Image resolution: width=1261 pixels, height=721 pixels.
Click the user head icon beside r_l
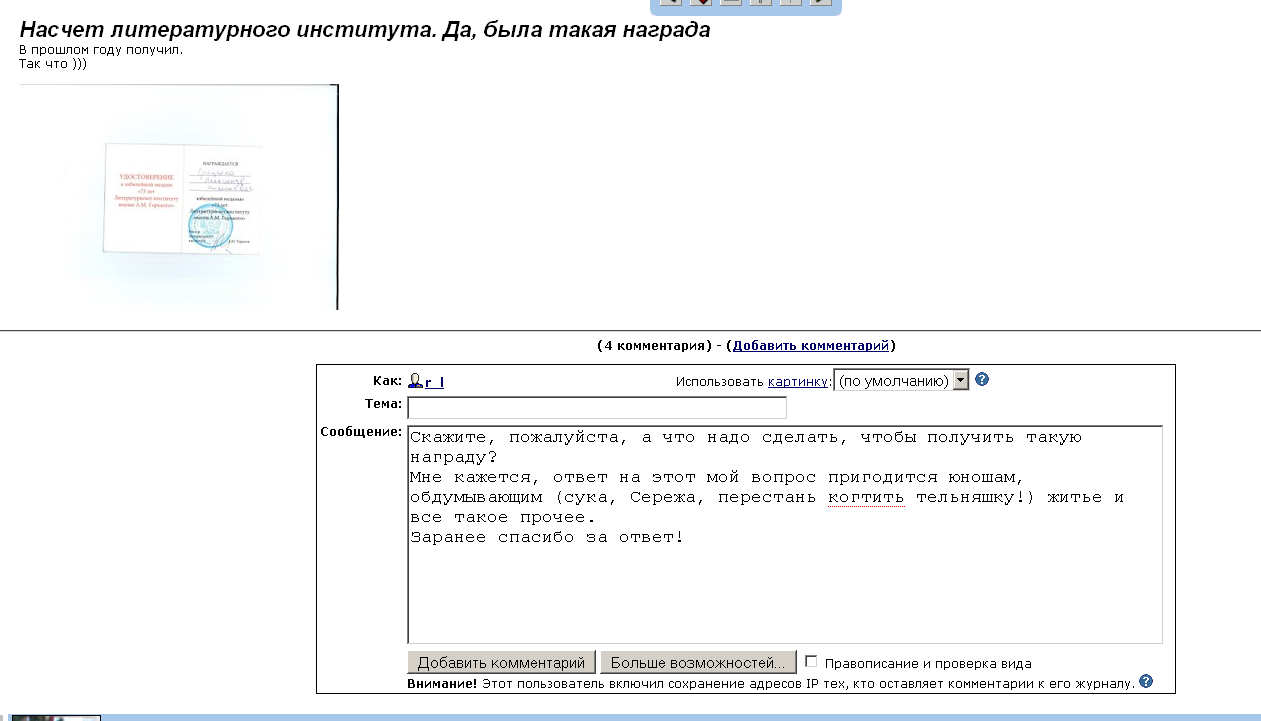415,381
